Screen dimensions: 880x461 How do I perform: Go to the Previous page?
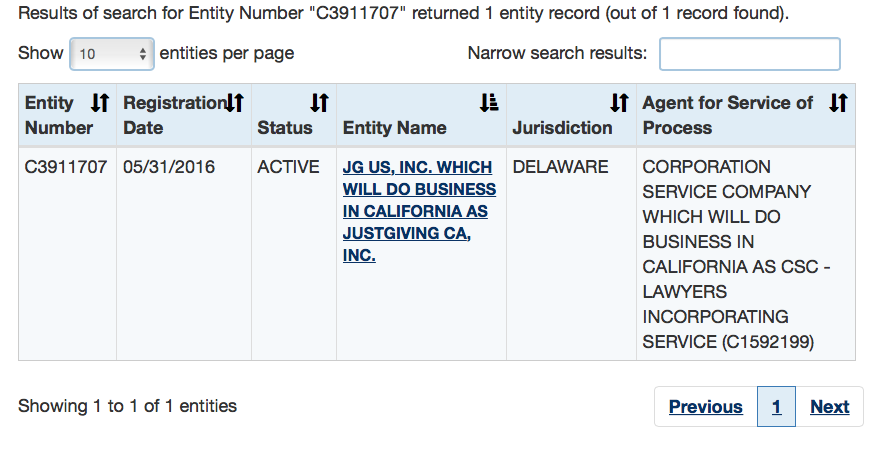[x=706, y=407]
